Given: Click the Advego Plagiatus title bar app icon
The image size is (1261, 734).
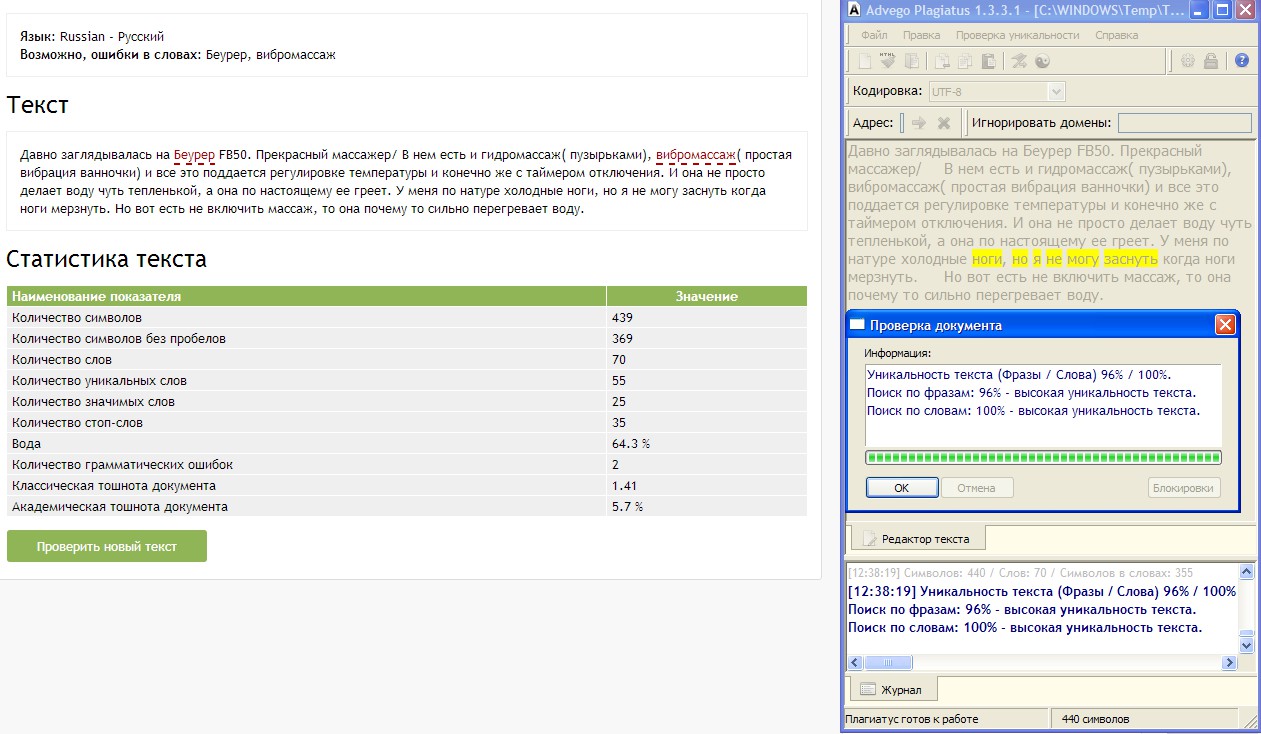Looking at the screenshot, I should pos(855,10).
